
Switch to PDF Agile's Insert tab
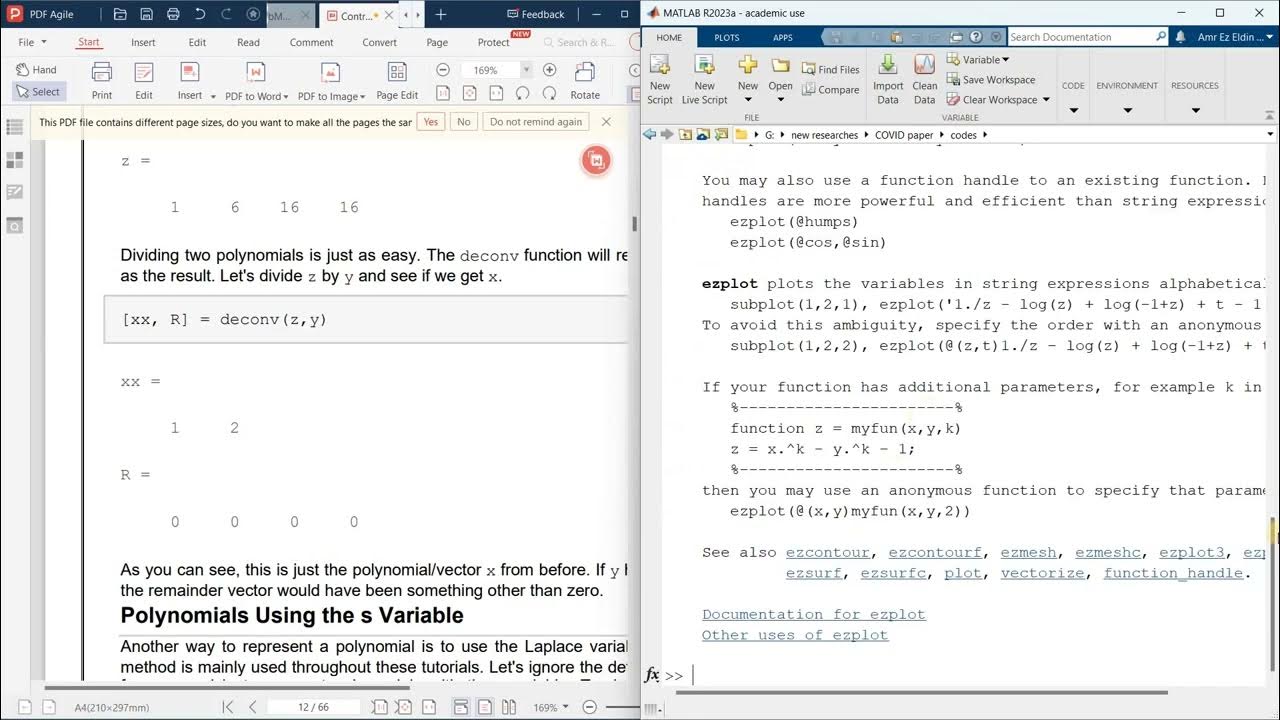click(143, 42)
